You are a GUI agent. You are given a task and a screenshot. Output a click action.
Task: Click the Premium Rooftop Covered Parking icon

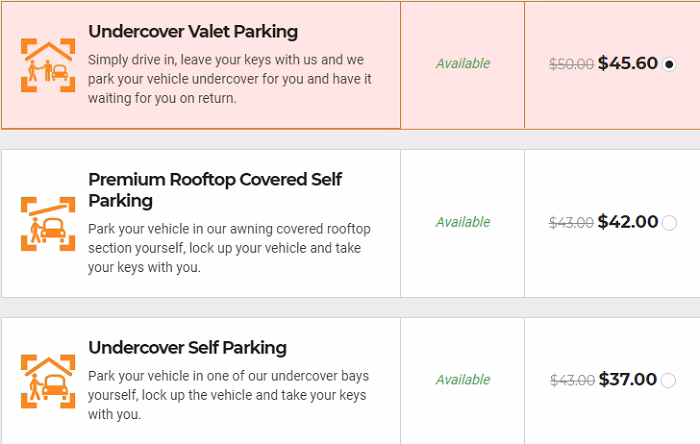click(48, 223)
